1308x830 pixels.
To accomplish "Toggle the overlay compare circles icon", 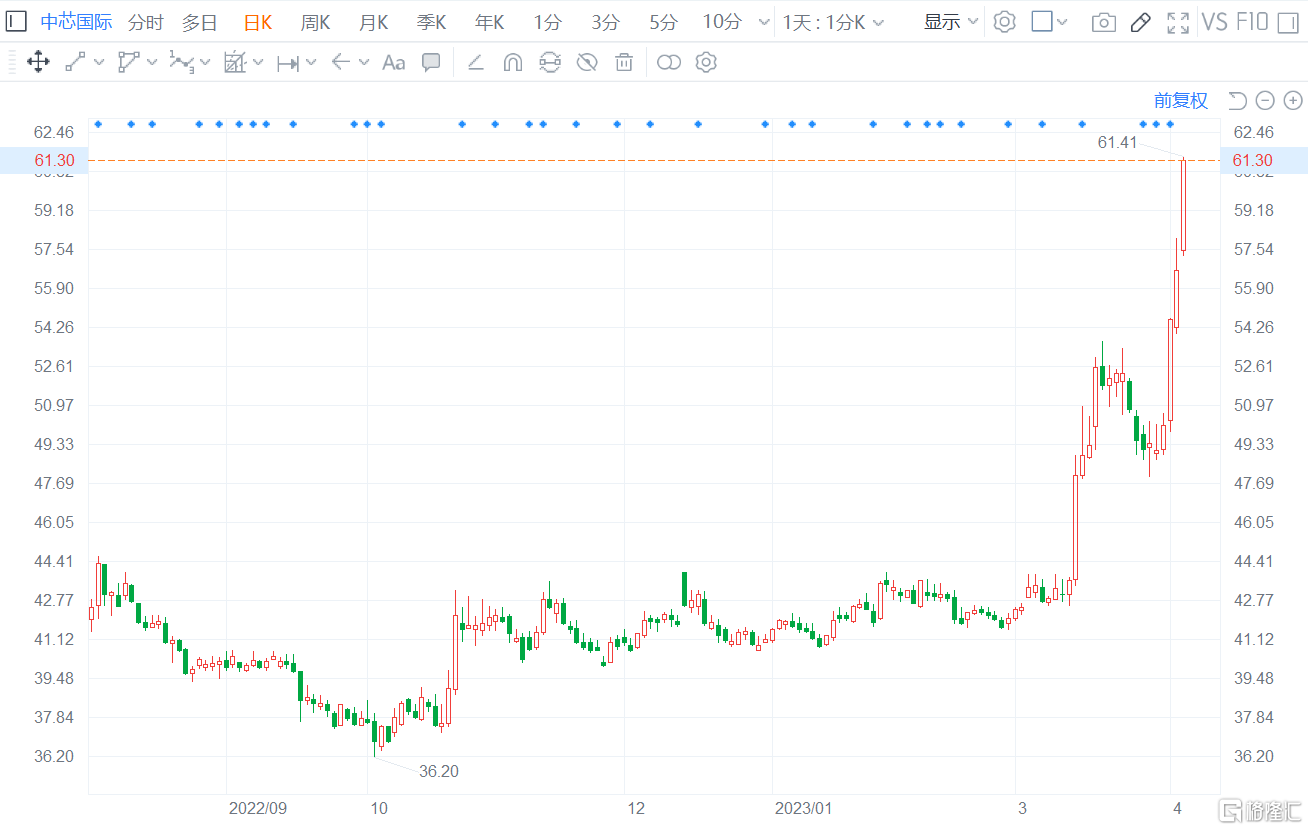I will 669,63.
